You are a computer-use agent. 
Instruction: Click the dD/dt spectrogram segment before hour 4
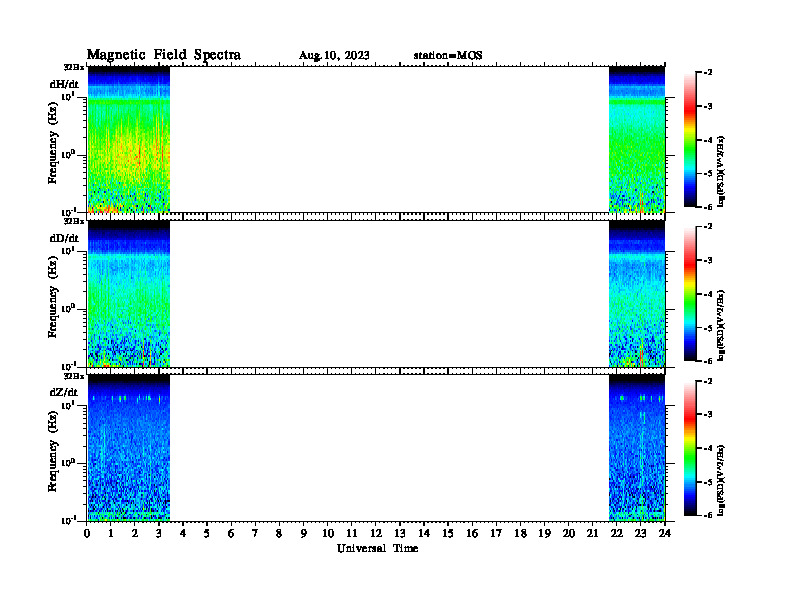coord(129,294)
